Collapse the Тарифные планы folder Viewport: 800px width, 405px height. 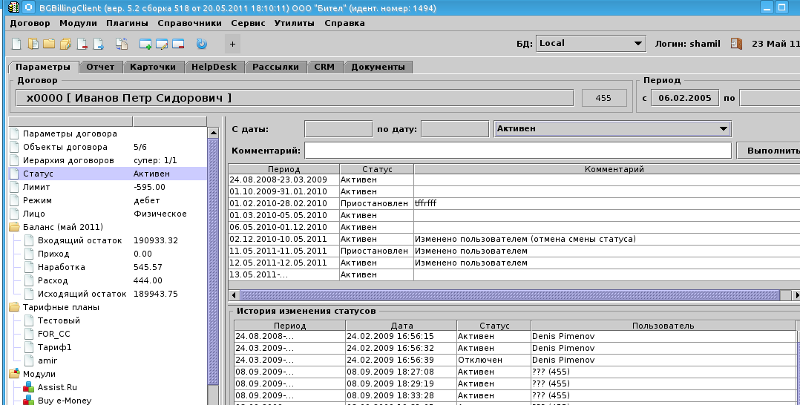pyautogui.click(x=14, y=307)
